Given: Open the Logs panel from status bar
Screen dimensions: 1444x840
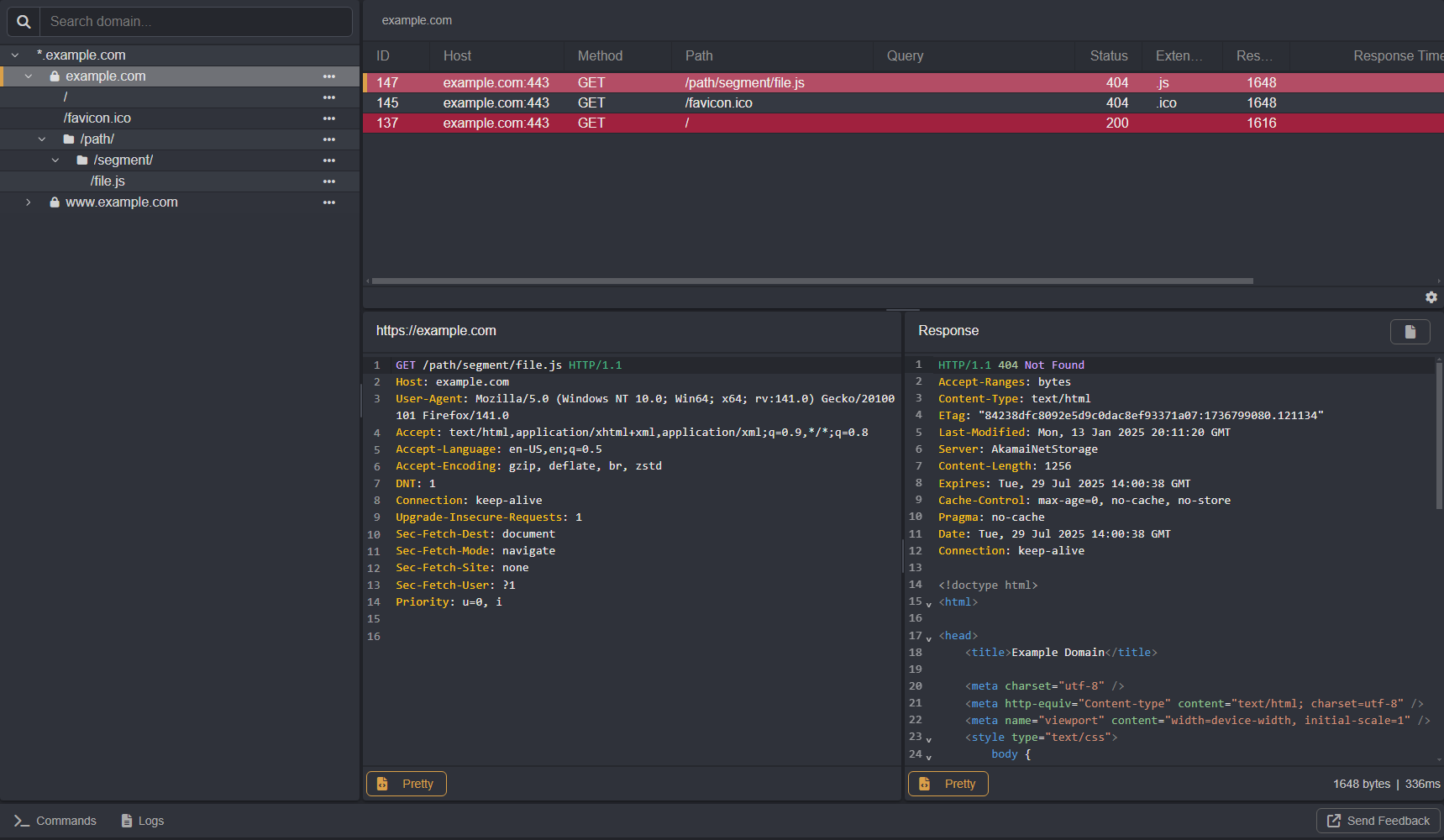Looking at the screenshot, I should pos(141,821).
